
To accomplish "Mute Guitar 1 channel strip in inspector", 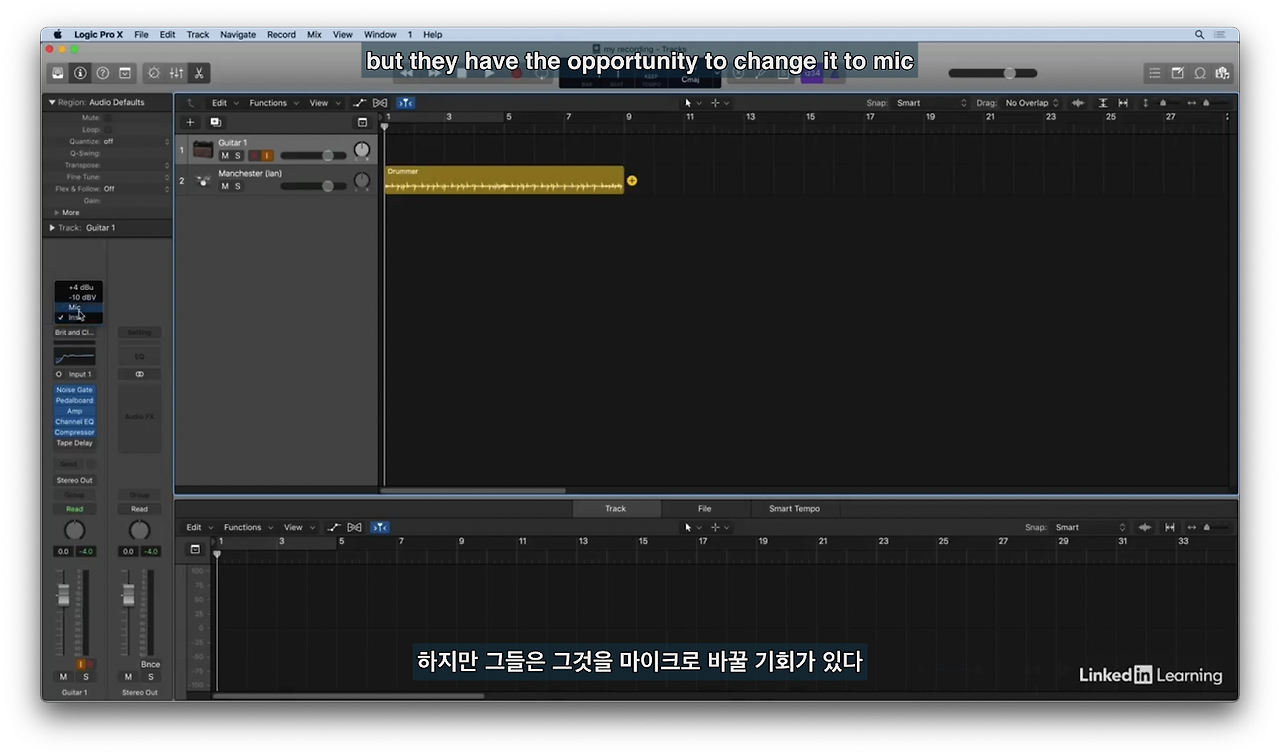I will pos(63,677).
